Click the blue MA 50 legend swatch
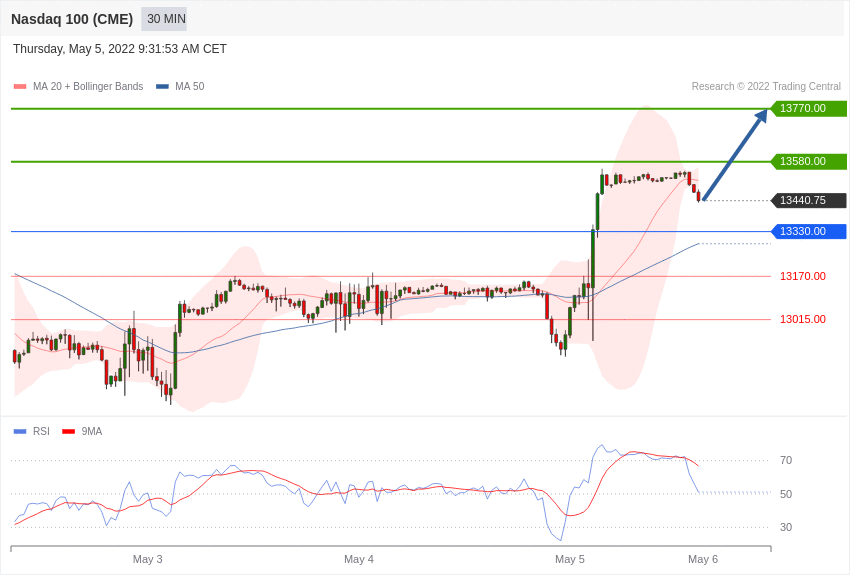The width and height of the screenshot is (850, 576). point(163,87)
